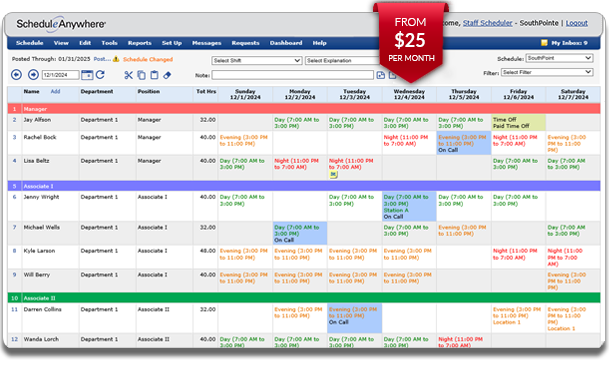The image size is (609, 369).
Task: Open the Set Up menu
Action: coord(172,43)
